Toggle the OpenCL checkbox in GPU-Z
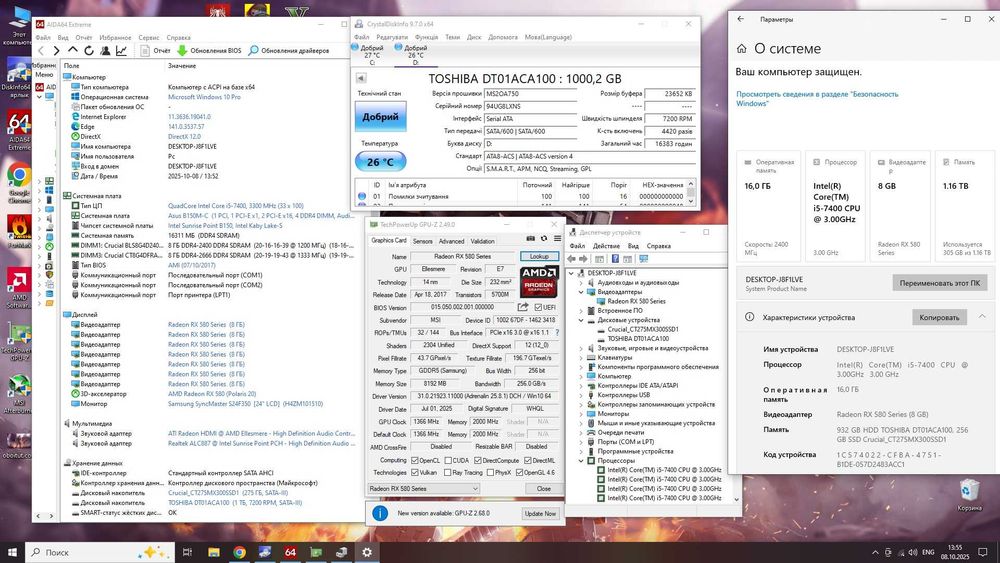Image resolution: width=1000 pixels, height=563 pixels. tap(415, 460)
